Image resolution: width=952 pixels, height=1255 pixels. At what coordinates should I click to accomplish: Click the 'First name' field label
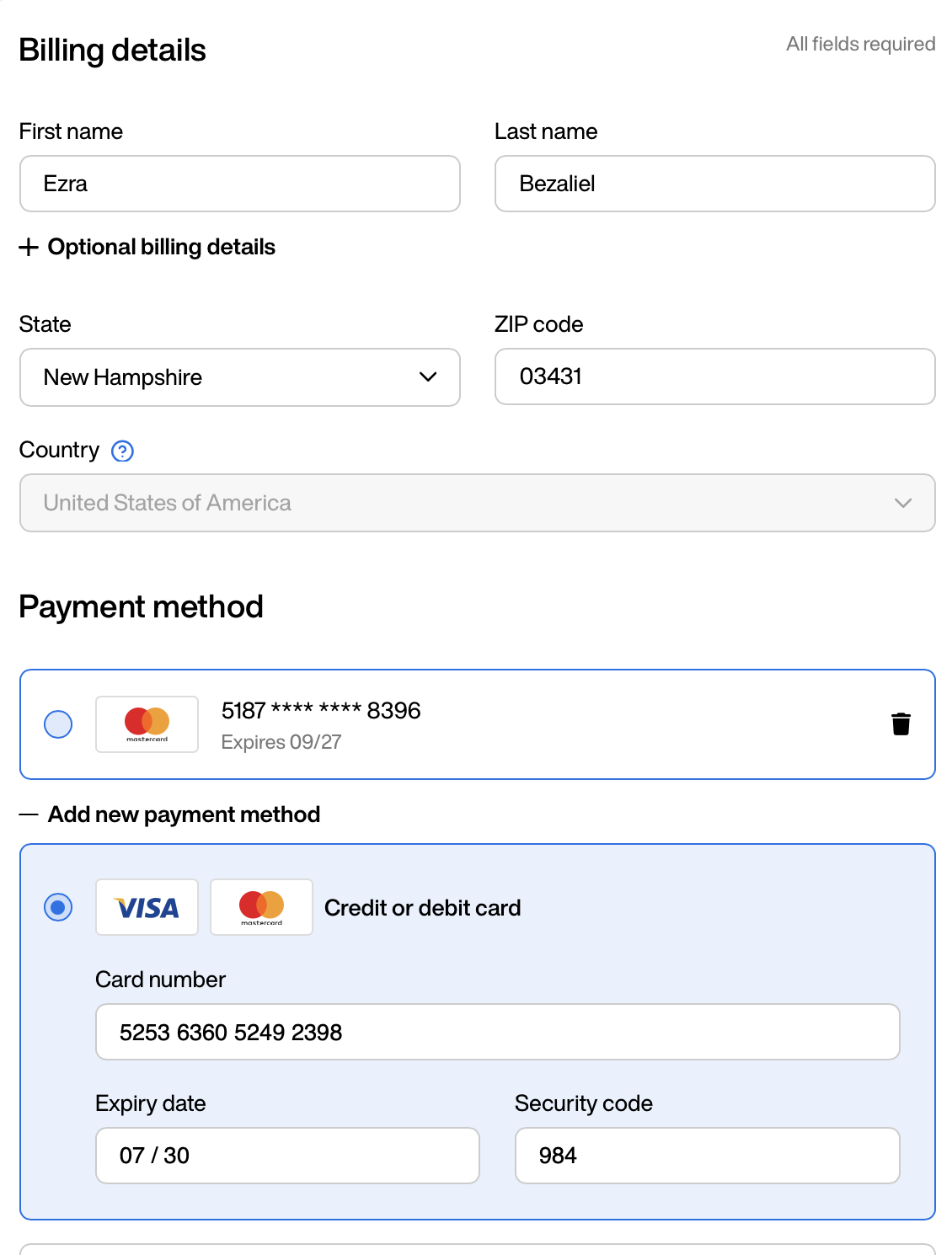tap(72, 131)
